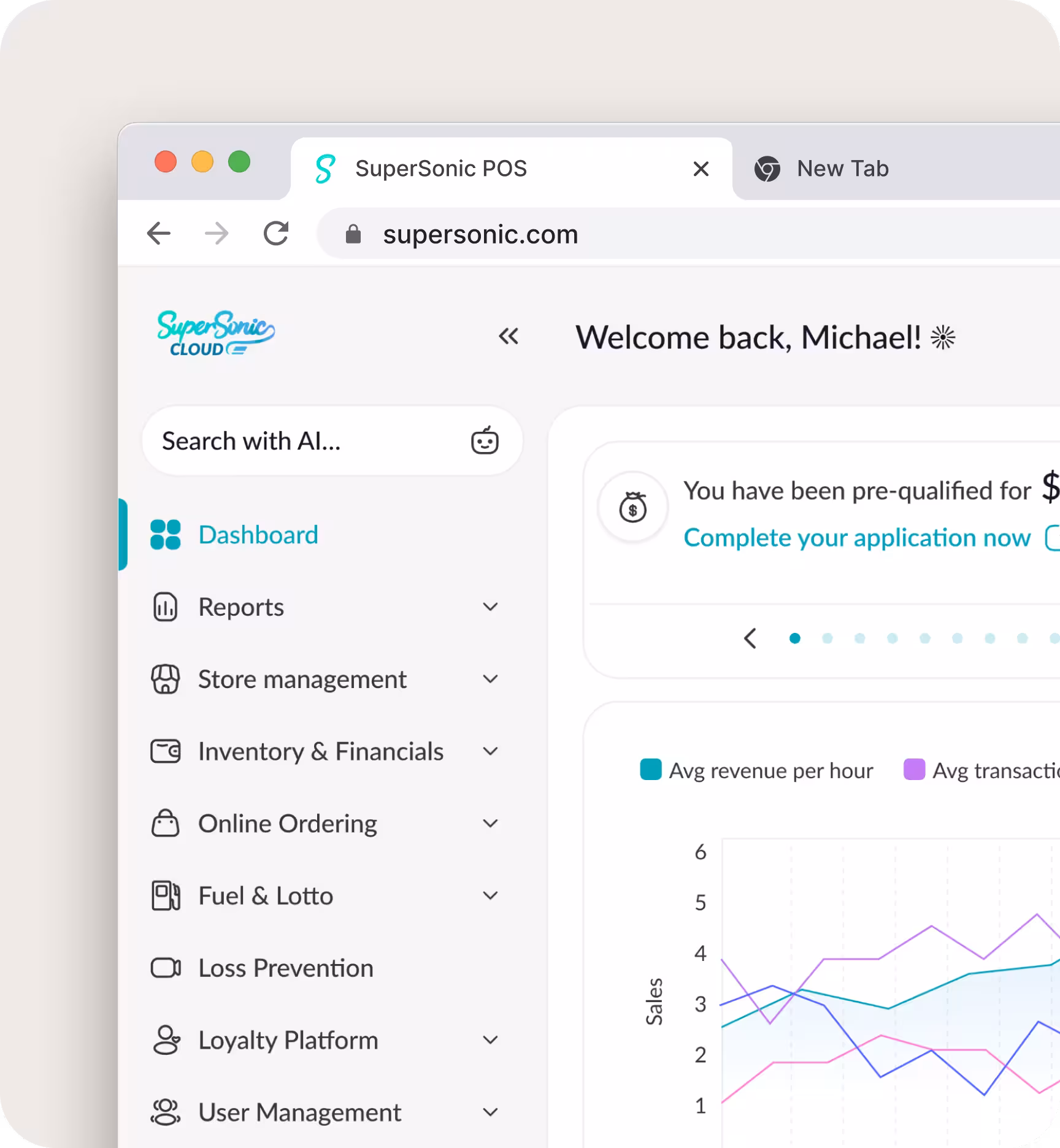
Task: Reload the page with refresh icon
Action: point(276,234)
